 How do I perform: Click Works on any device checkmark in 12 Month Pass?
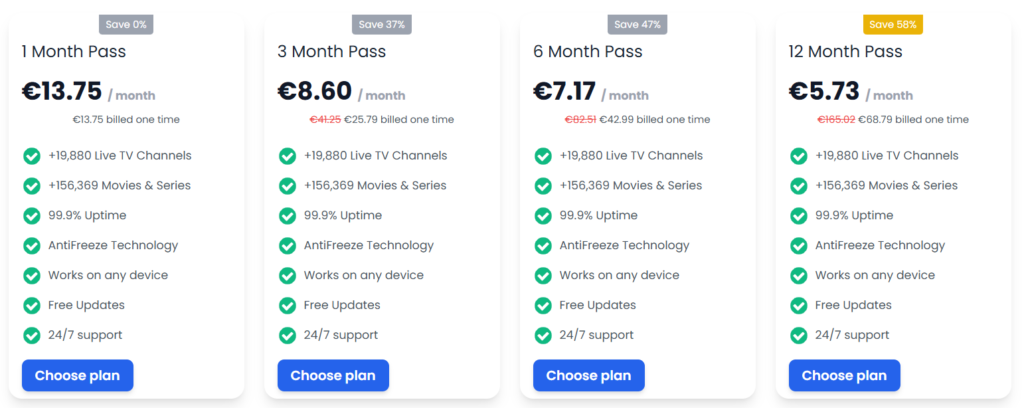click(x=799, y=276)
